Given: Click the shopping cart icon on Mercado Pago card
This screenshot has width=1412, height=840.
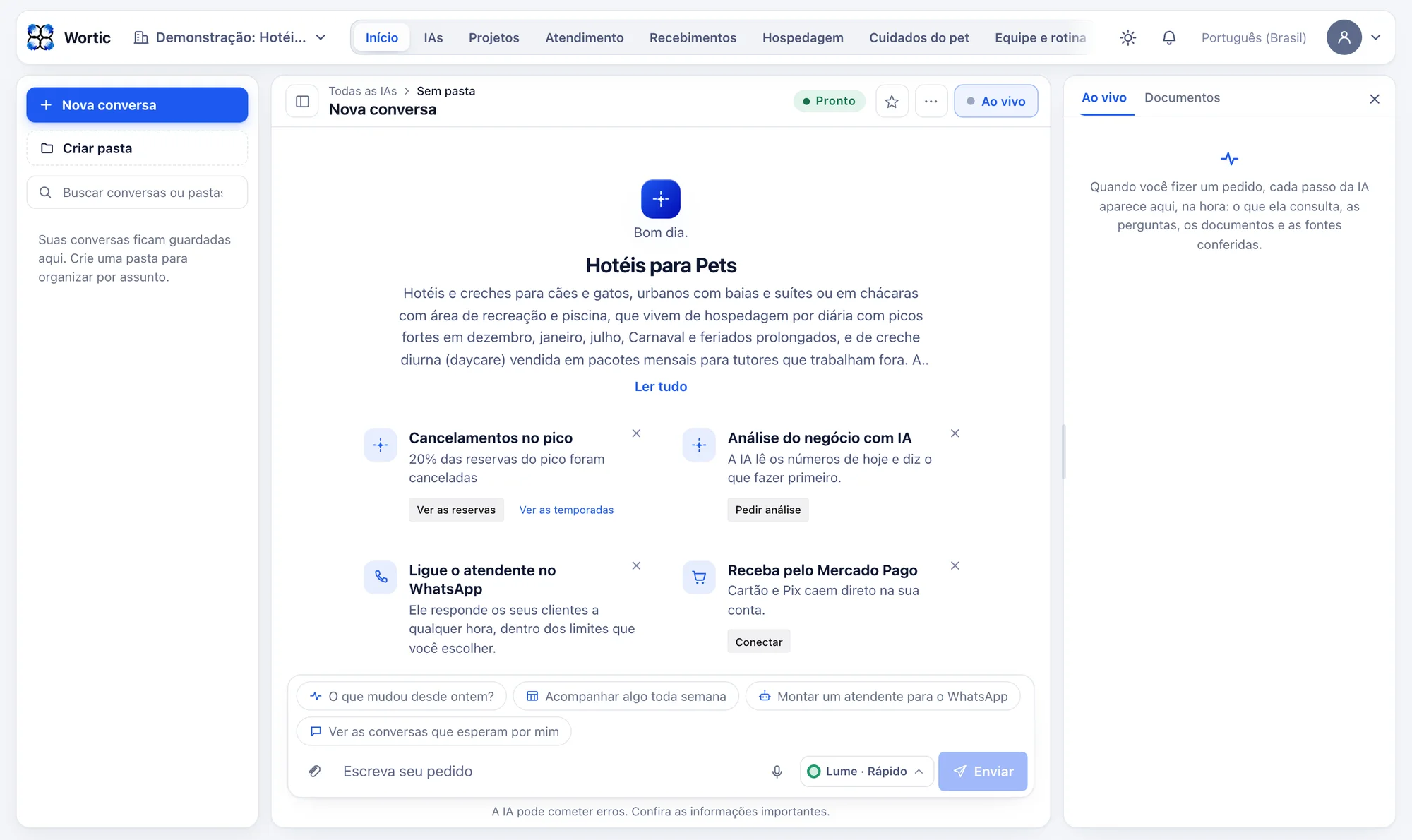Looking at the screenshot, I should 699,577.
